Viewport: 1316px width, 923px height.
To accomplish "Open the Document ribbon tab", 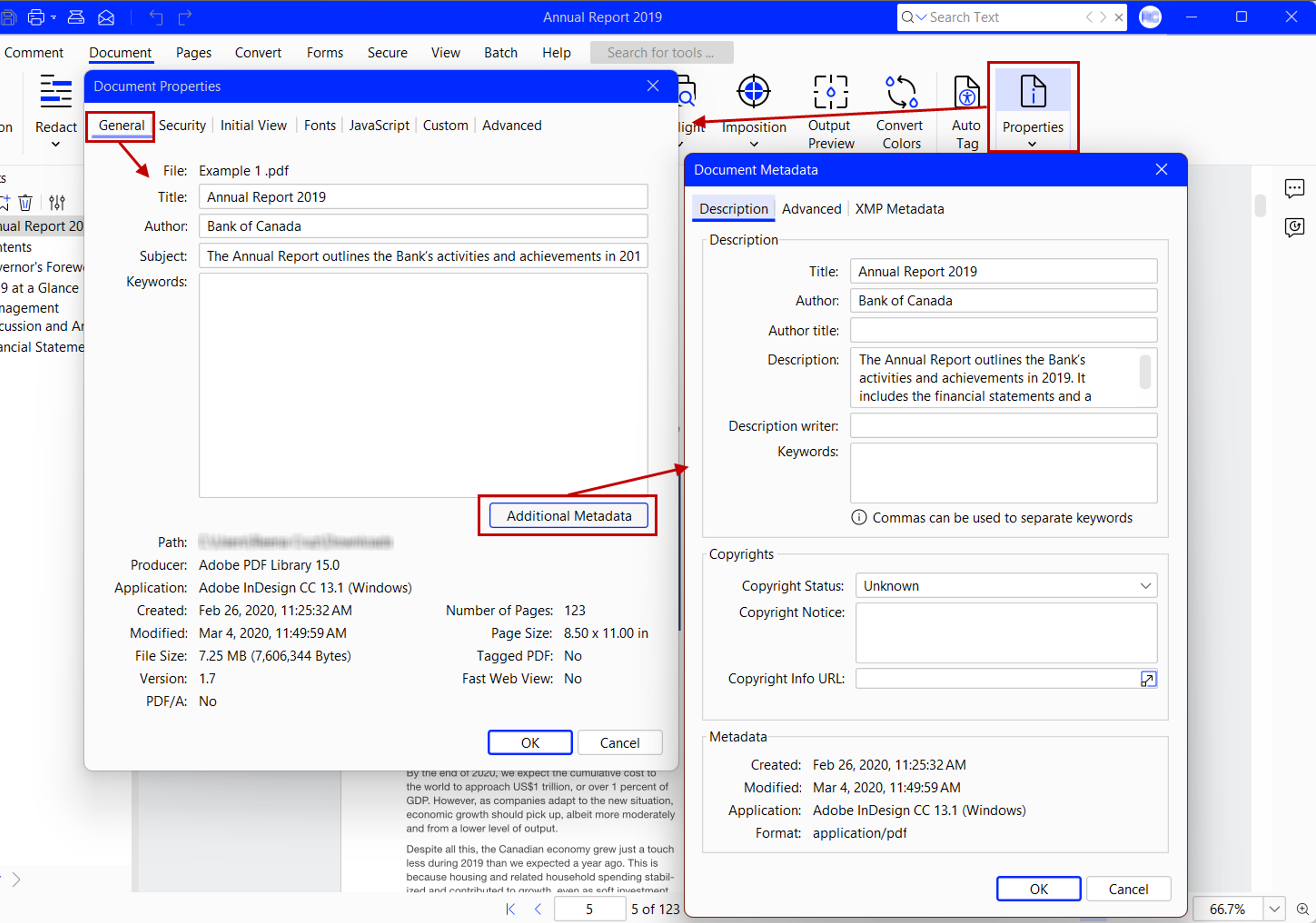I will coord(120,53).
